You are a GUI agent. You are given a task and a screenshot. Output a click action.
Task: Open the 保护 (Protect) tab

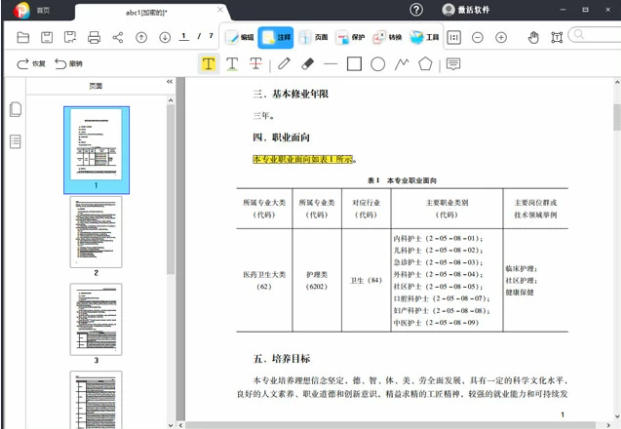tap(350, 38)
